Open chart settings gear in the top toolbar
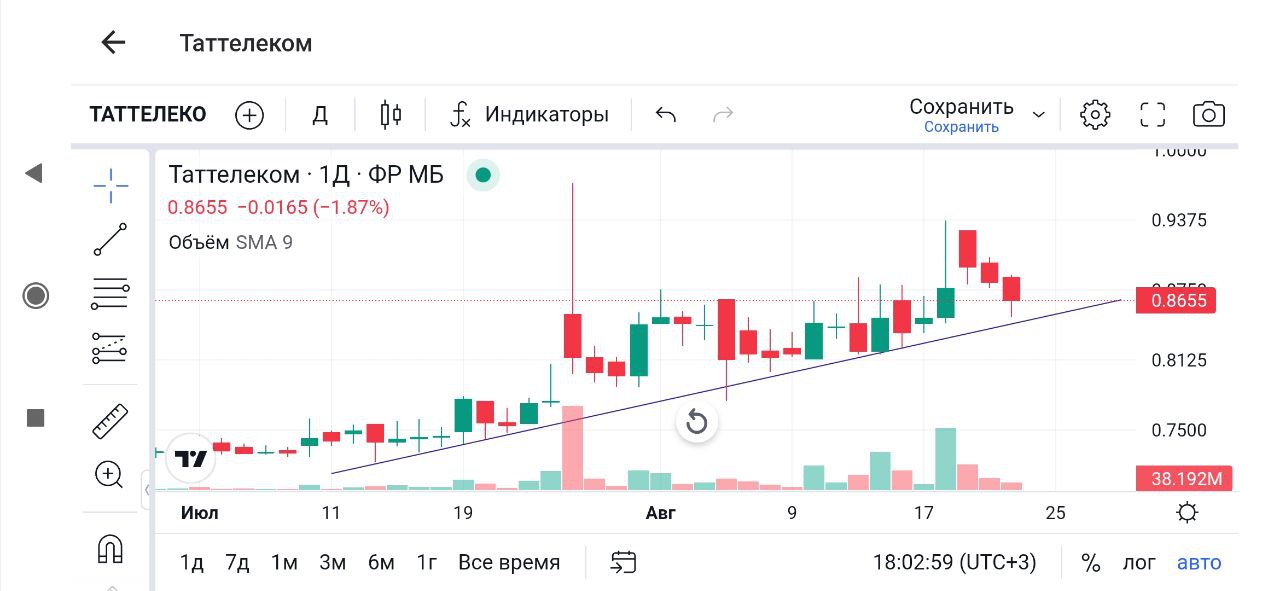Image resolution: width=1280 pixels, height=591 pixels. point(1095,115)
